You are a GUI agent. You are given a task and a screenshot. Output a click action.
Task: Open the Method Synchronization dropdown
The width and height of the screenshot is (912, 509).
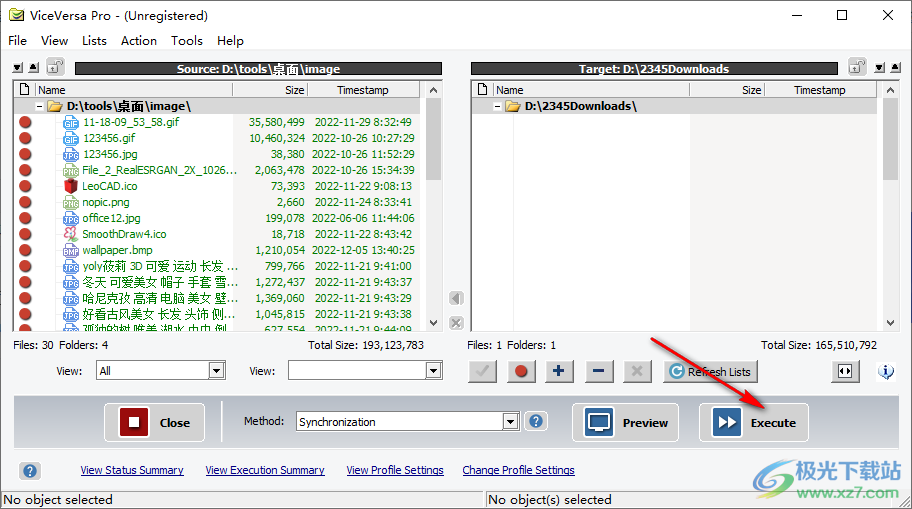(510, 421)
